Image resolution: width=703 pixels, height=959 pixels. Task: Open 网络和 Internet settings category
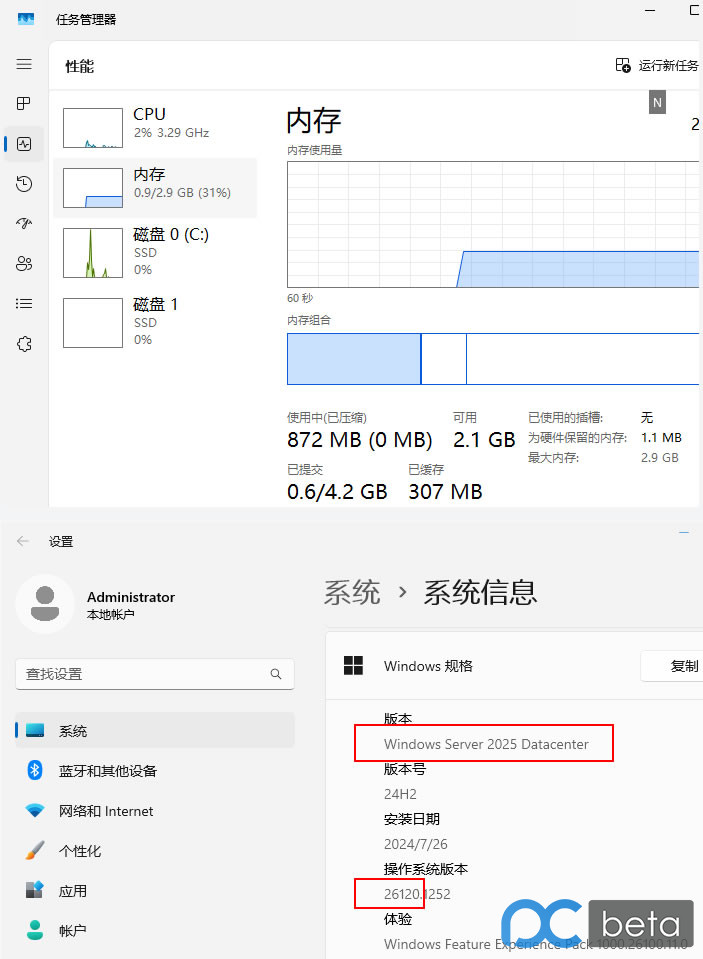[x=155, y=811]
